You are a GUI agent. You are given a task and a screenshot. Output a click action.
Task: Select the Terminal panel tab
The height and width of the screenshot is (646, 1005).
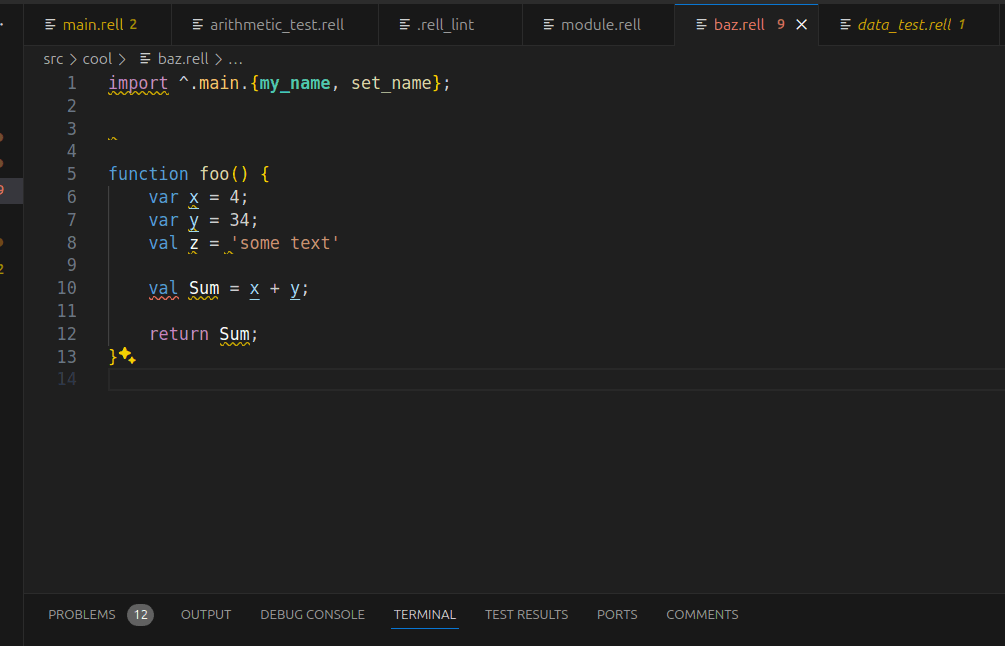coord(424,615)
